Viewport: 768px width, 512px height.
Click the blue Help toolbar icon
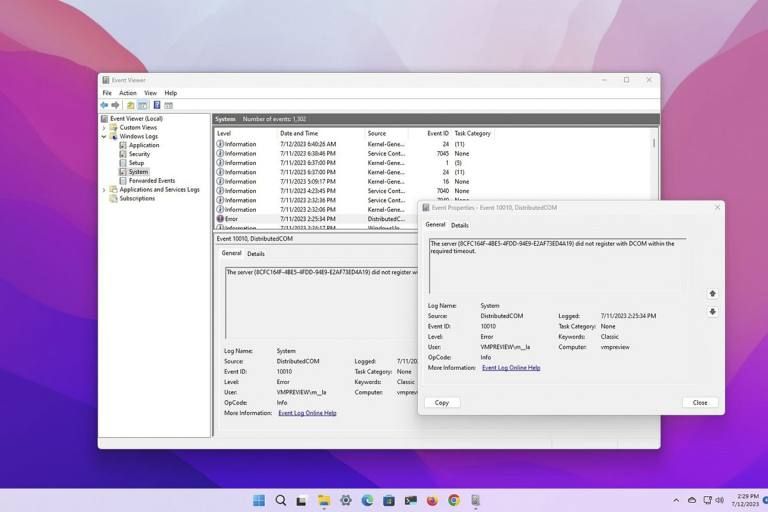157,105
